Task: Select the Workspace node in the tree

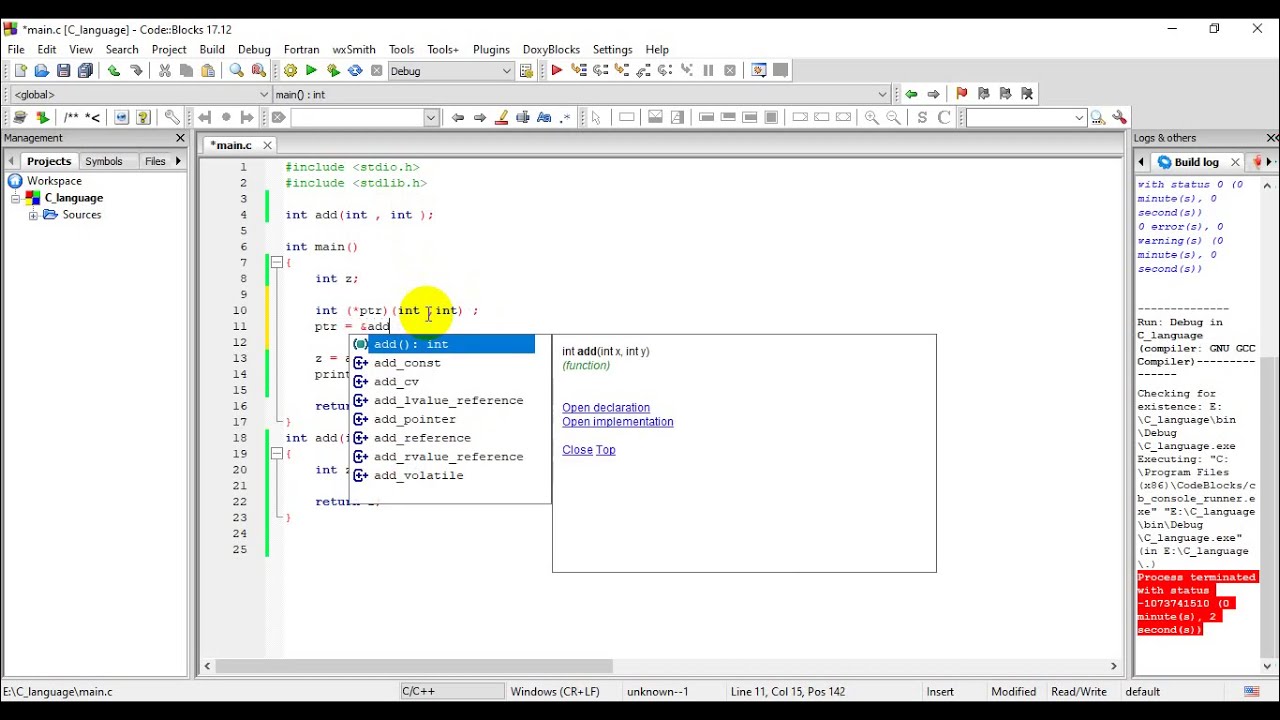Action: (54, 181)
